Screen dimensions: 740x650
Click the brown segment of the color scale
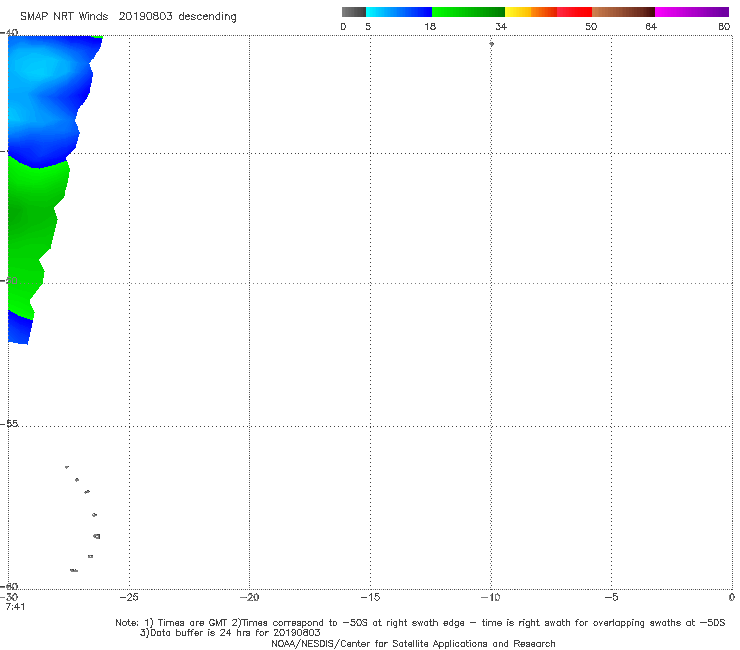[x=623, y=12]
